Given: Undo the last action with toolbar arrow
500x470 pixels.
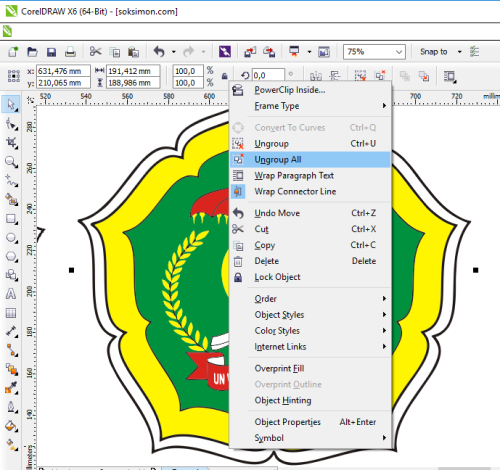Looking at the screenshot, I should click(159, 52).
